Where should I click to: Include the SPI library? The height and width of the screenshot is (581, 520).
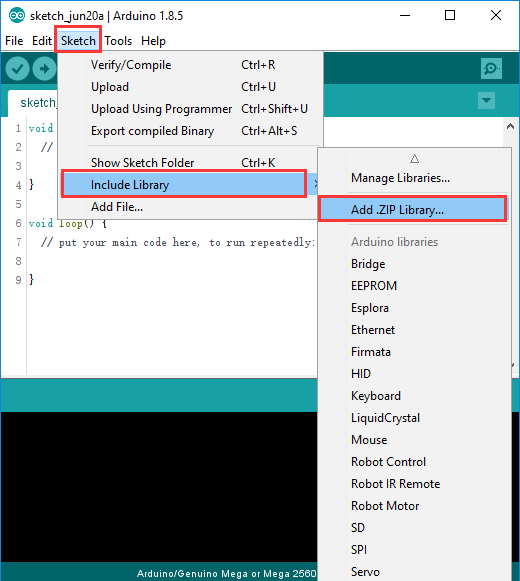(x=414, y=550)
